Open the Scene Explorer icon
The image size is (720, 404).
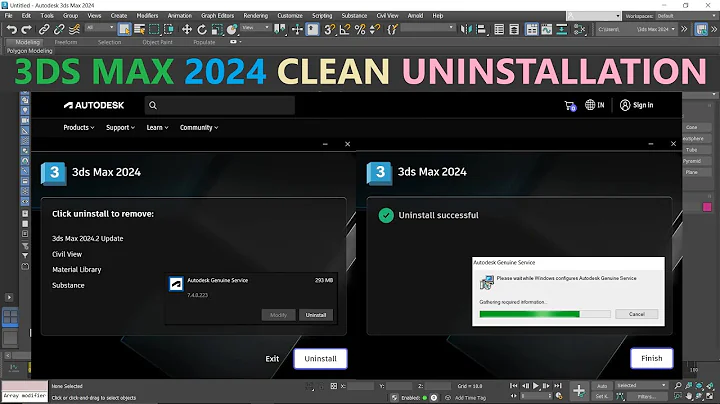499,29
